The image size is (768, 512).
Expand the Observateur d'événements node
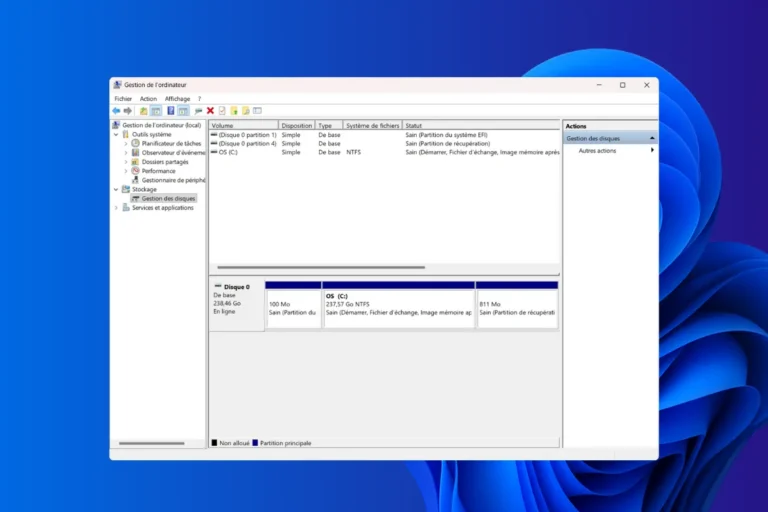126,152
